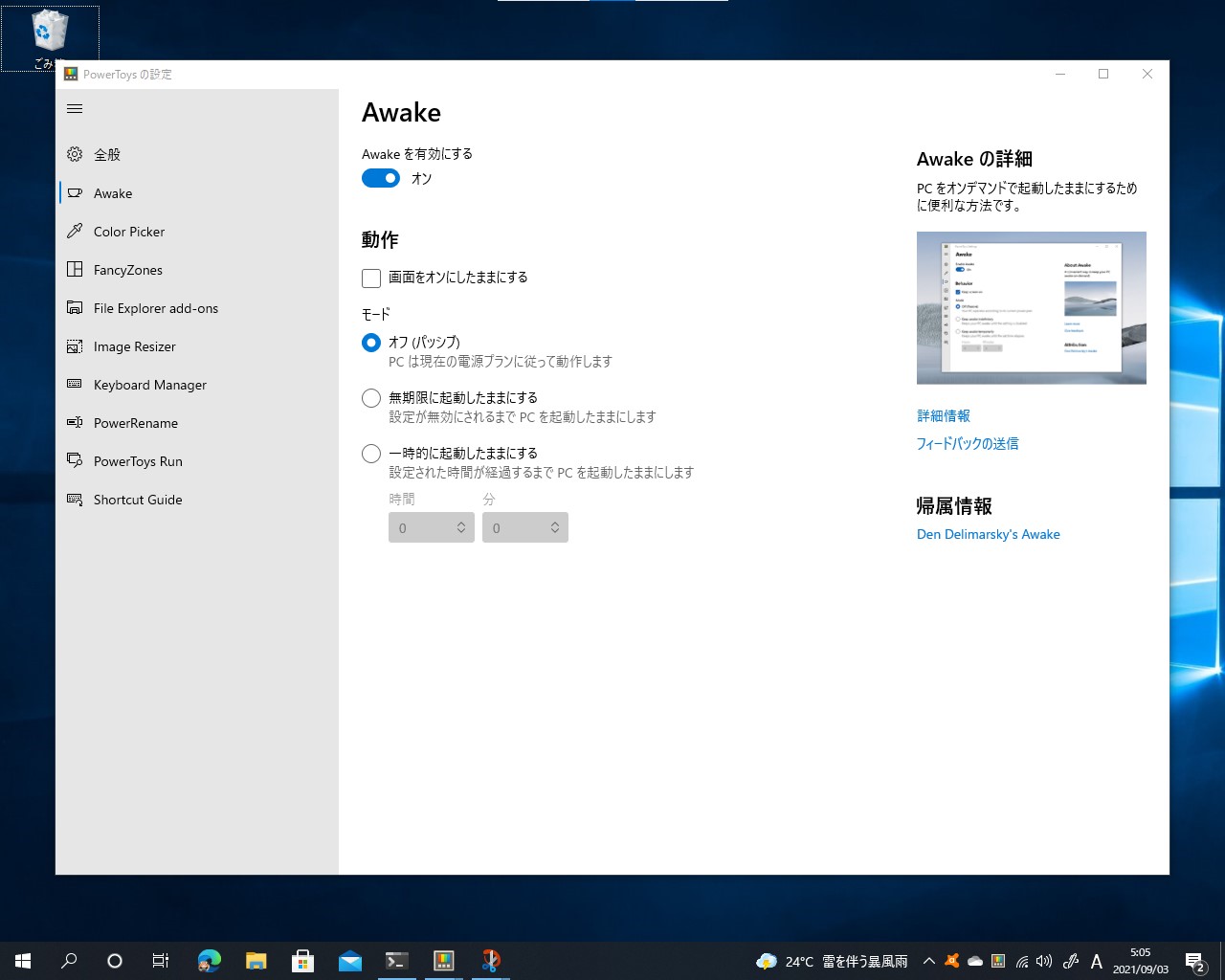The width and height of the screenshot is (1225, 980).
Task: Minimize the PowerToys settings window
Action: (x=1060, y=74)
